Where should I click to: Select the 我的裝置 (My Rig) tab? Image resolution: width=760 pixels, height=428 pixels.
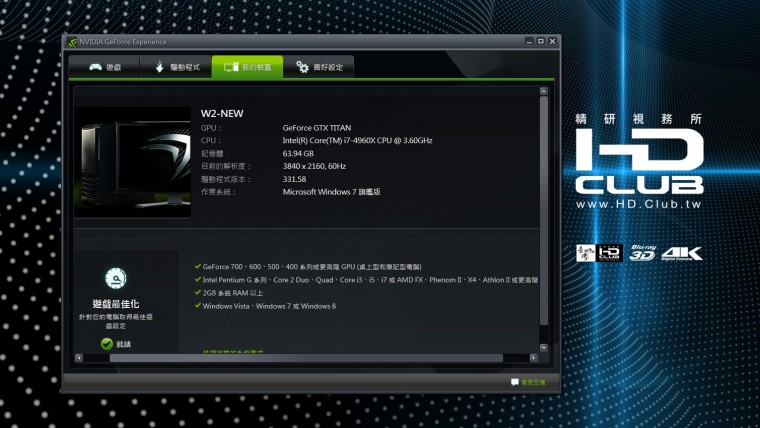247,67
